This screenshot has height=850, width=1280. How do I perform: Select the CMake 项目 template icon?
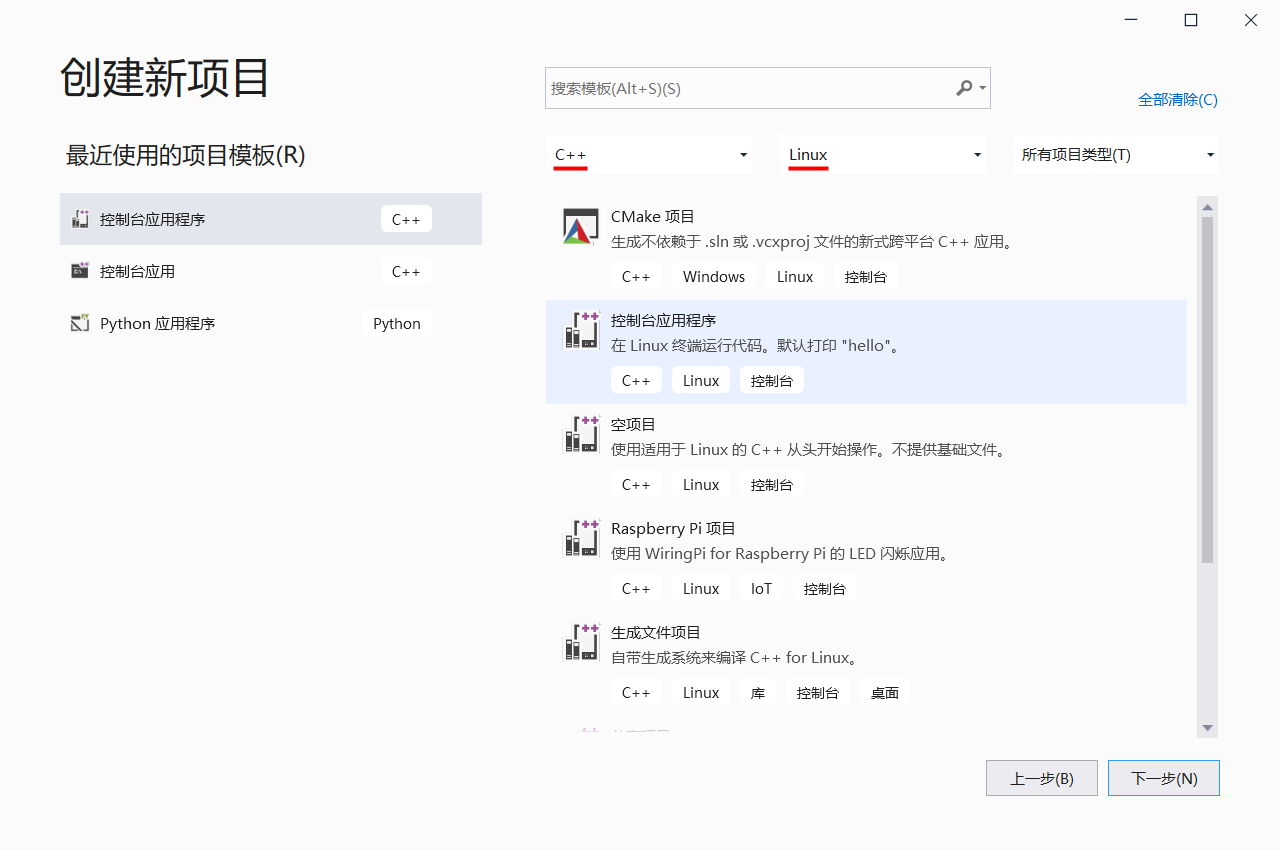pos(580,226)
